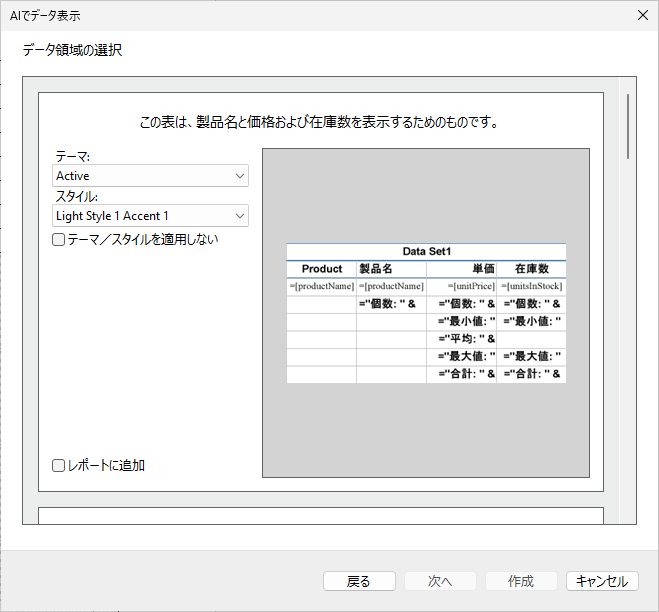Click the 在庫数 column header in preview
The image size is (659, 612).
click(531, 269)
